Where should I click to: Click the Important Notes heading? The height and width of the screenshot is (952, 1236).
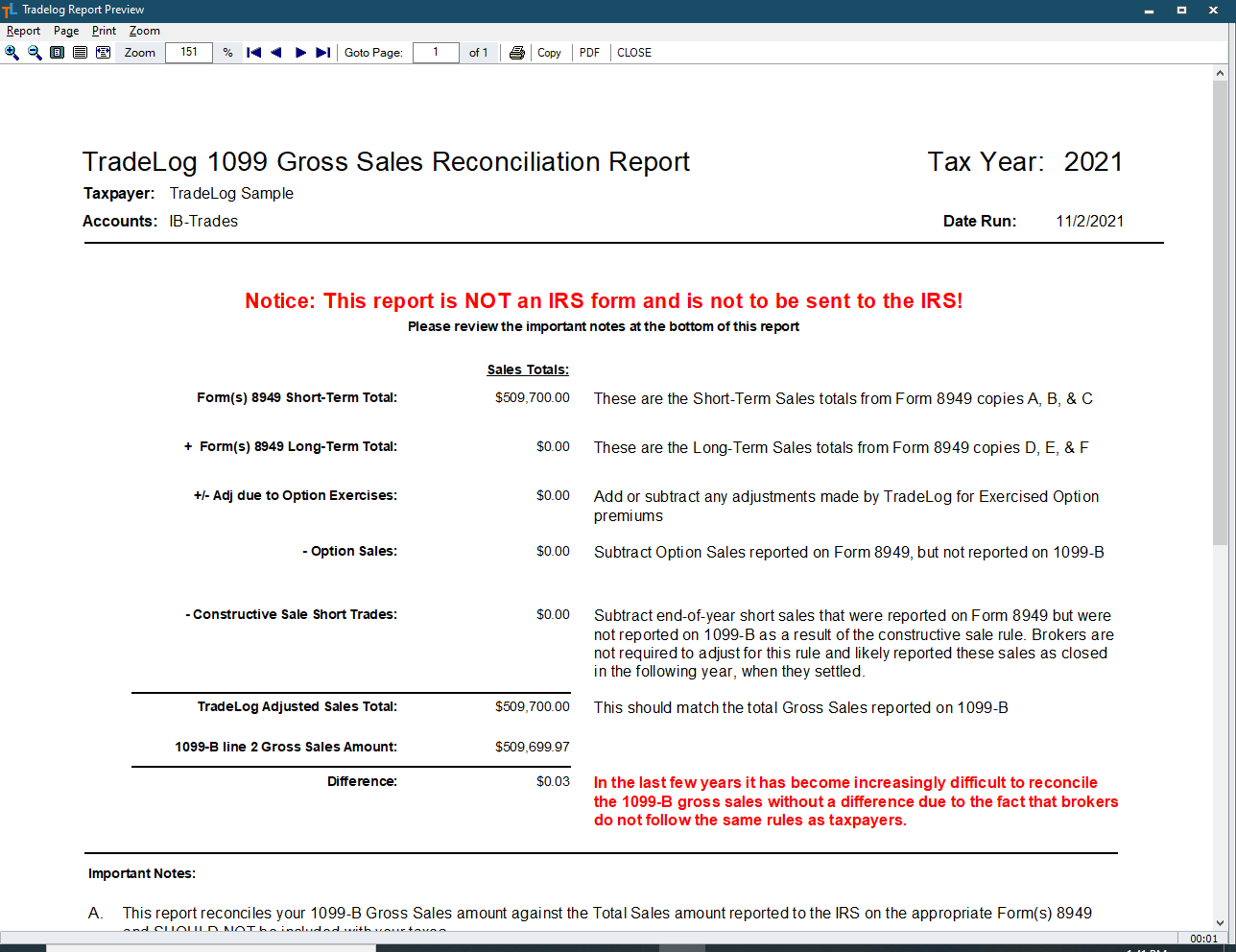coord(142,873)
